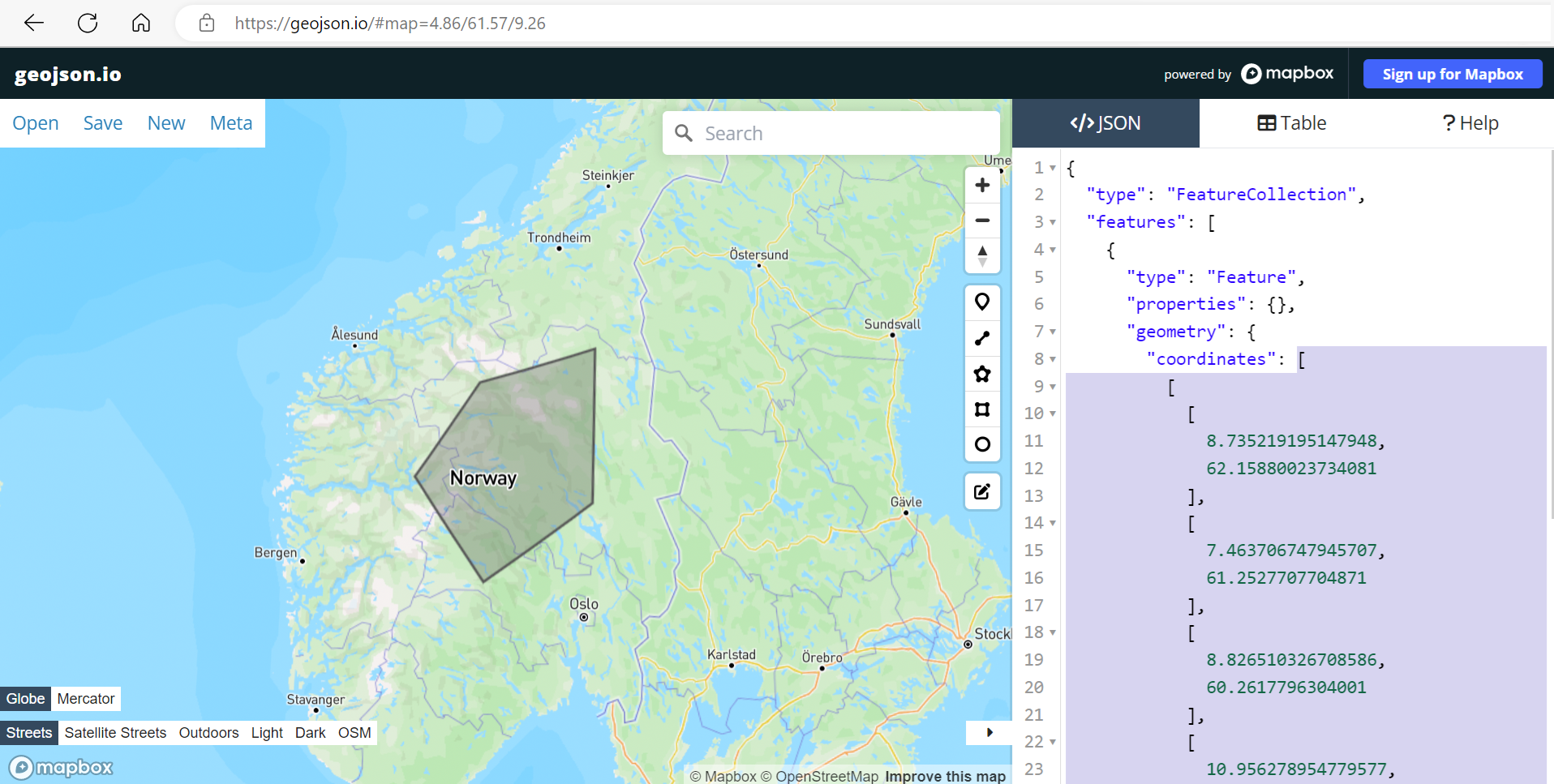Open the OpenStreetMap attribution link
Screen dimensions: 1554x784
[819, 776]
